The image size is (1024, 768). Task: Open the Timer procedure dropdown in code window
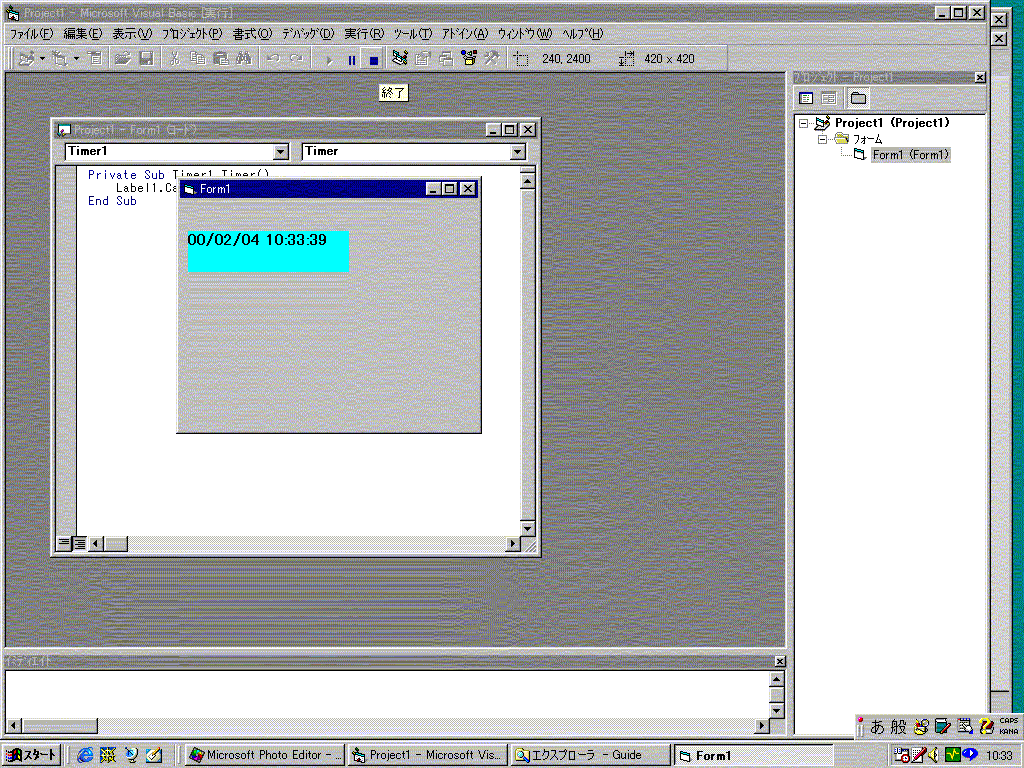click(x=518, y=152)
